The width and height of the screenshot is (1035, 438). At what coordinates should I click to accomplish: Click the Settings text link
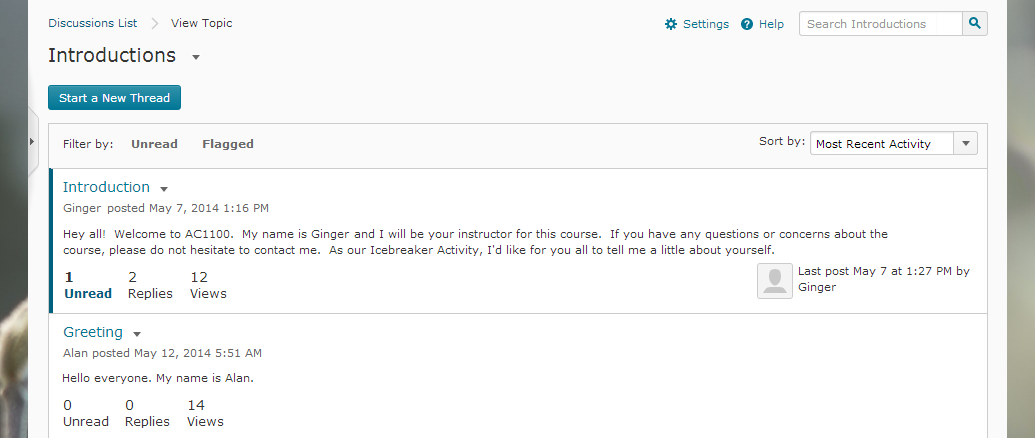click(706, 24)
